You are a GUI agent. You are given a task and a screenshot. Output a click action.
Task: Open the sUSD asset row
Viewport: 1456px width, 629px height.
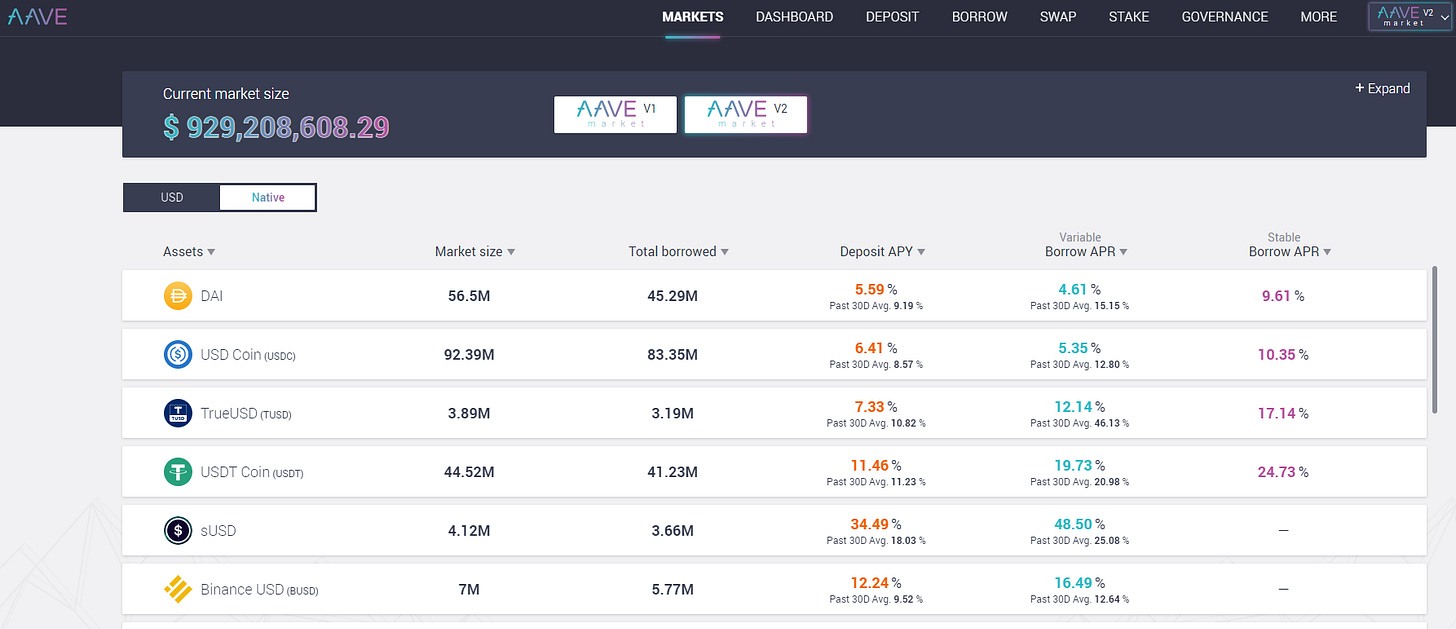[774, 531]
